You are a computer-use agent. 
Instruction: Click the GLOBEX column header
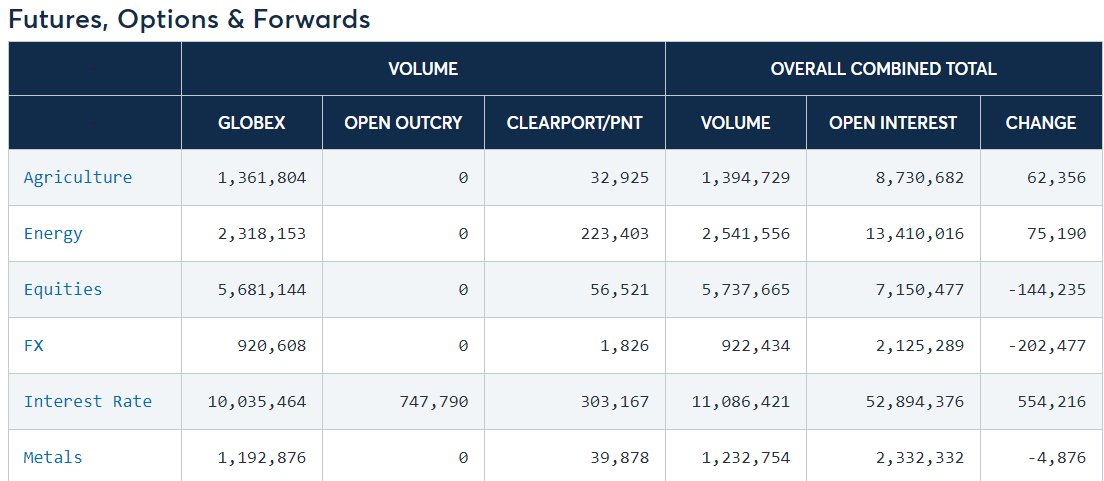[251, 123]
